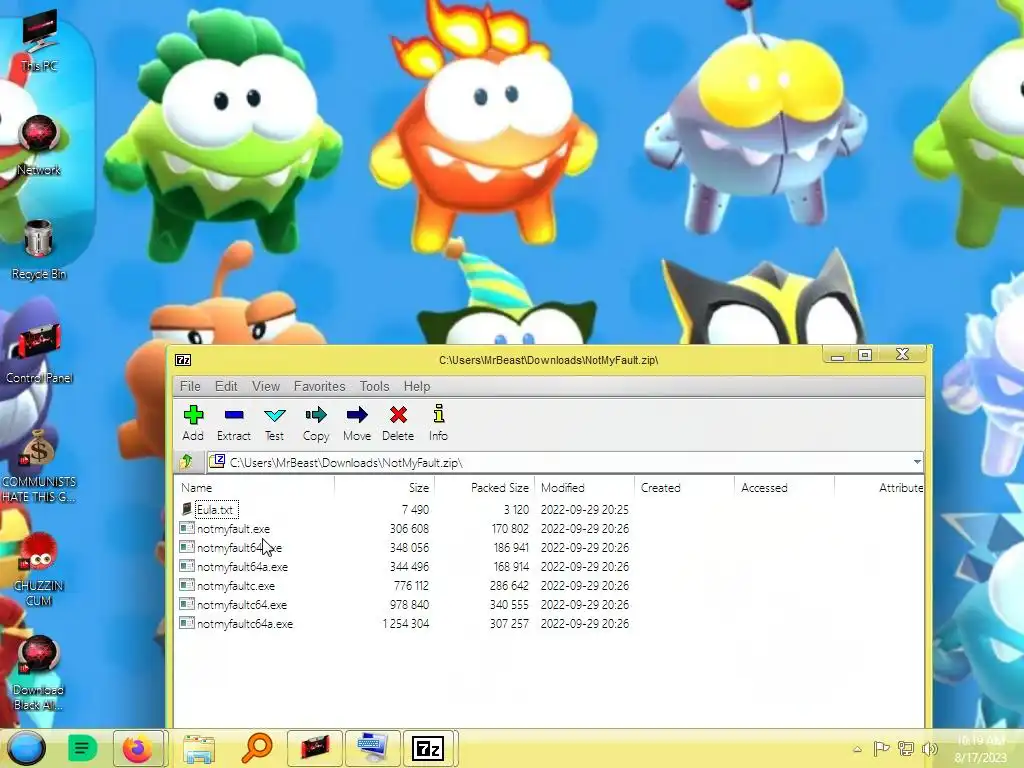
Task: Open This PC desktop icon
Action: tap(39, 40)
